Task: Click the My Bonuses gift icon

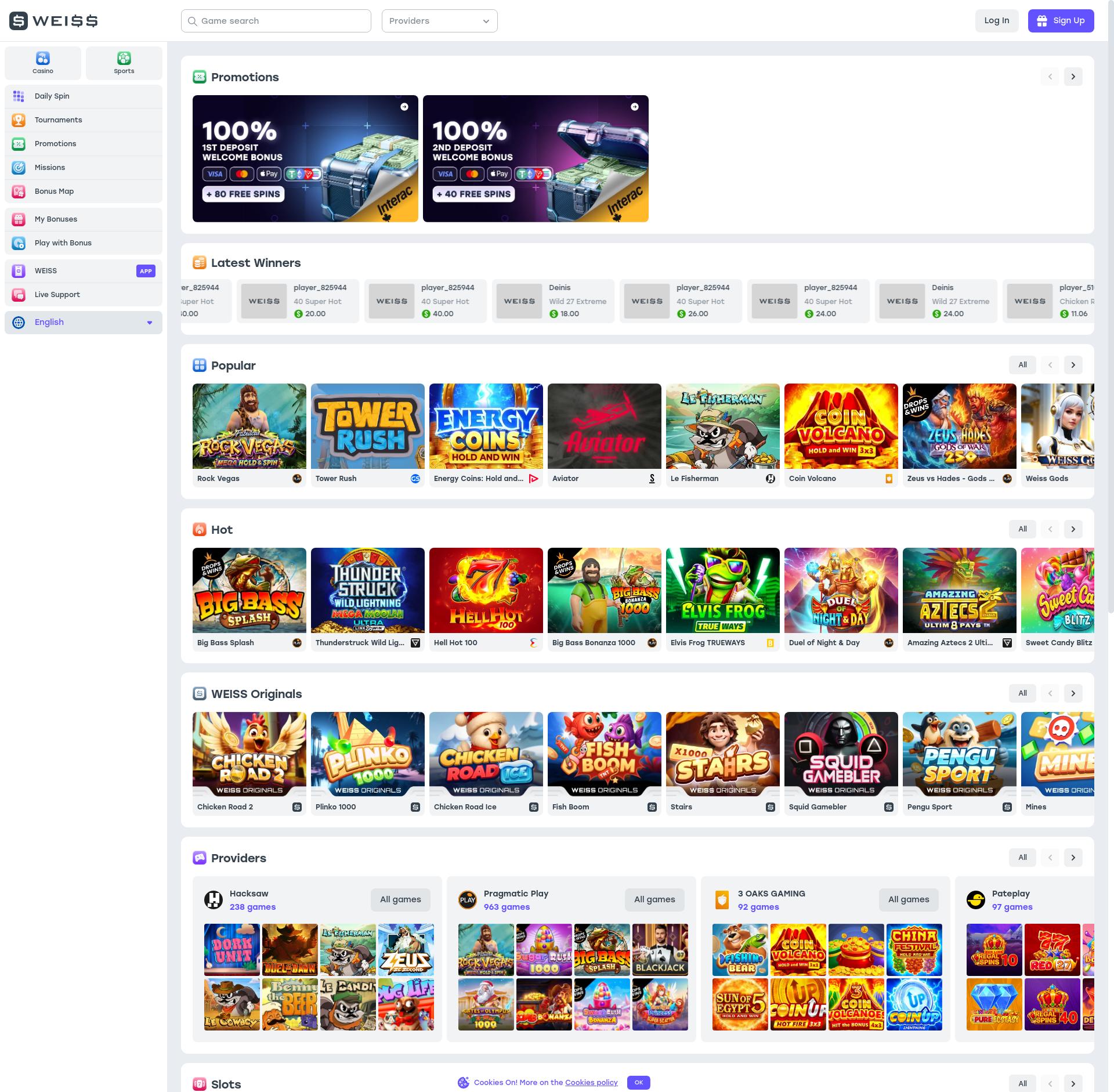Action: point(19,219)
